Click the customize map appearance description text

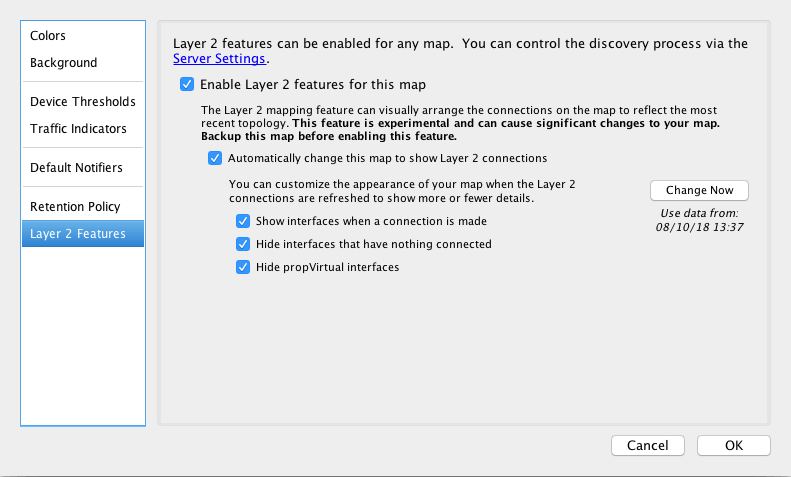coord(402,191)
